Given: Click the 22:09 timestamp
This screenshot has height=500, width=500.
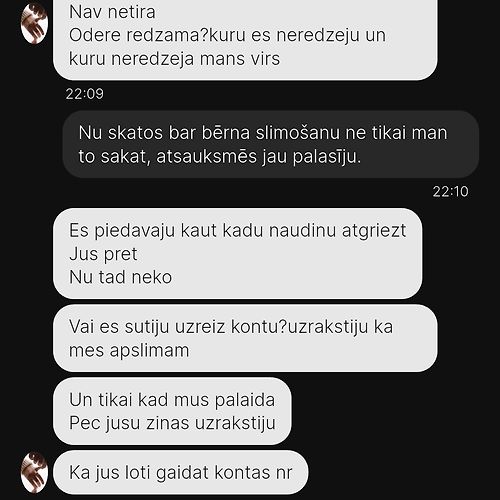Looking at the screenshot, I should pyautogui.click(x=84, y=94).
